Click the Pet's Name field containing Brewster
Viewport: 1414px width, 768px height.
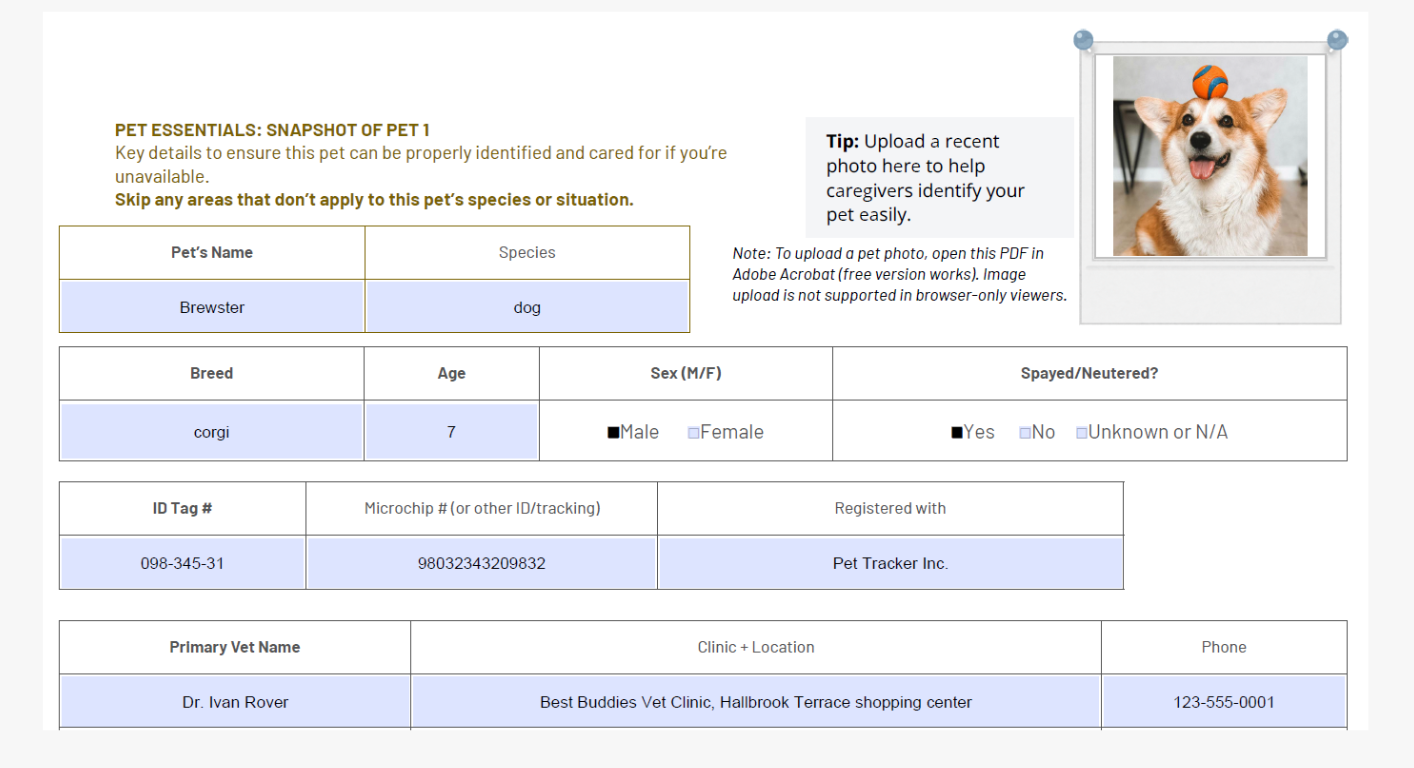tap(212, 307)
